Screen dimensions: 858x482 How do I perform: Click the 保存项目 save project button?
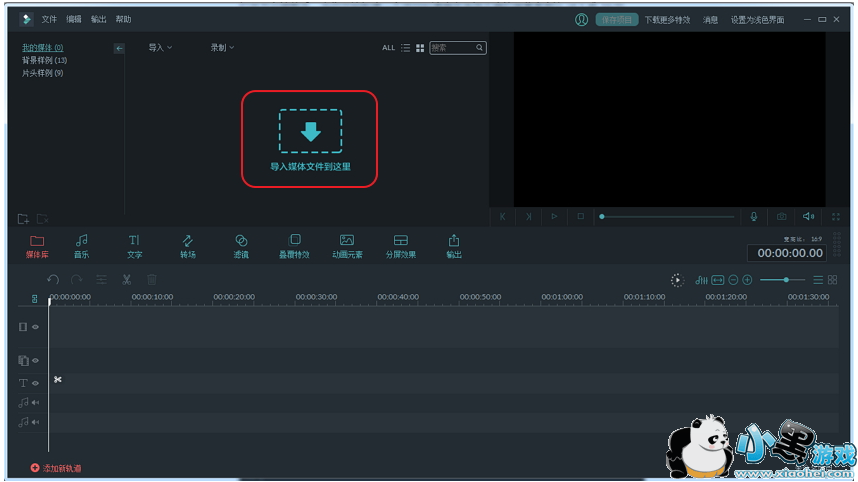coord(615,19)
